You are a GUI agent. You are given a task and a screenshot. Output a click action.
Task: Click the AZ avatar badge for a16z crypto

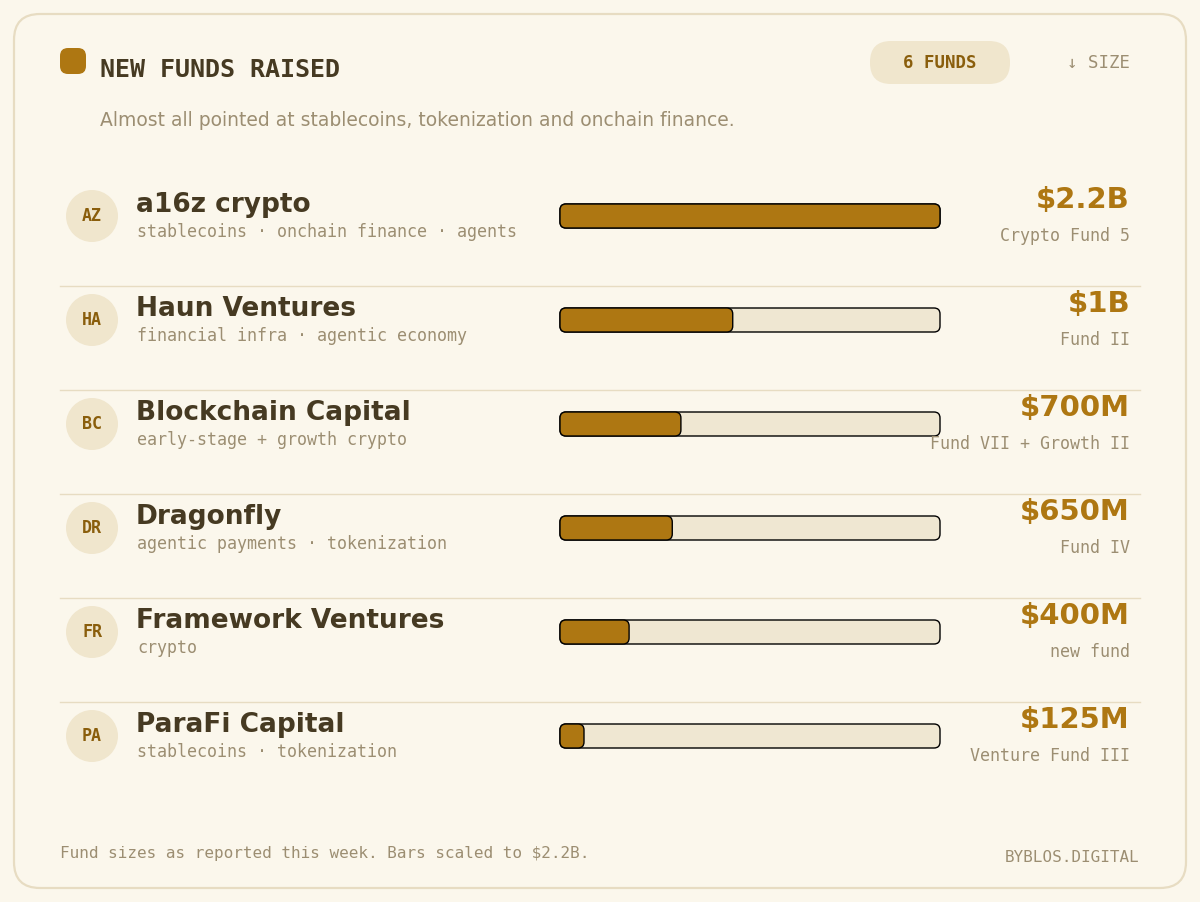coord(92,216)
